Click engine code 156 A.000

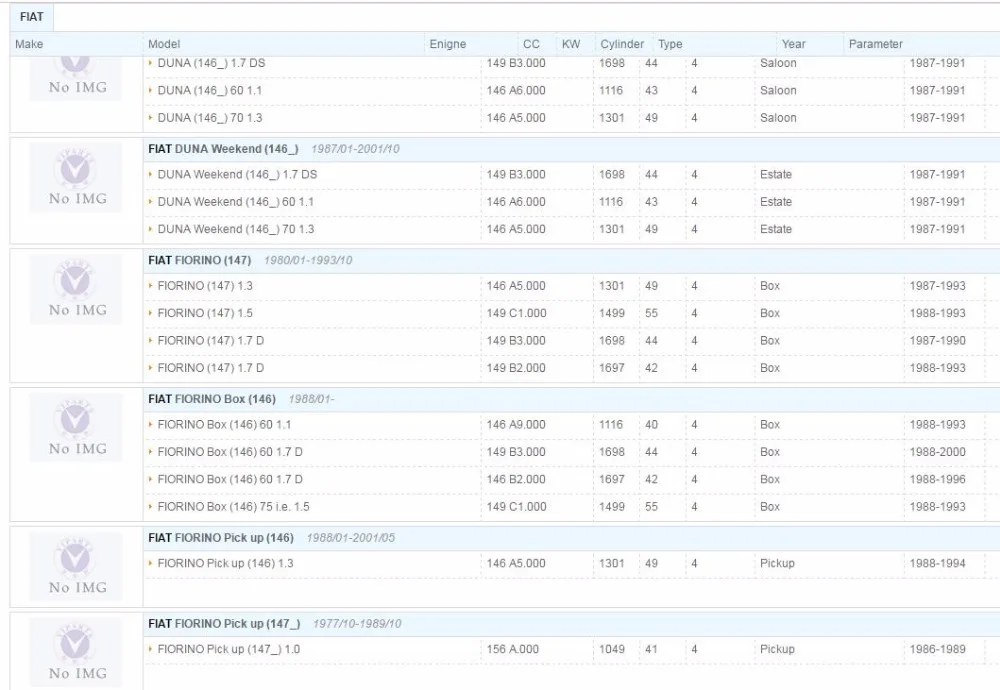[512, 649]
